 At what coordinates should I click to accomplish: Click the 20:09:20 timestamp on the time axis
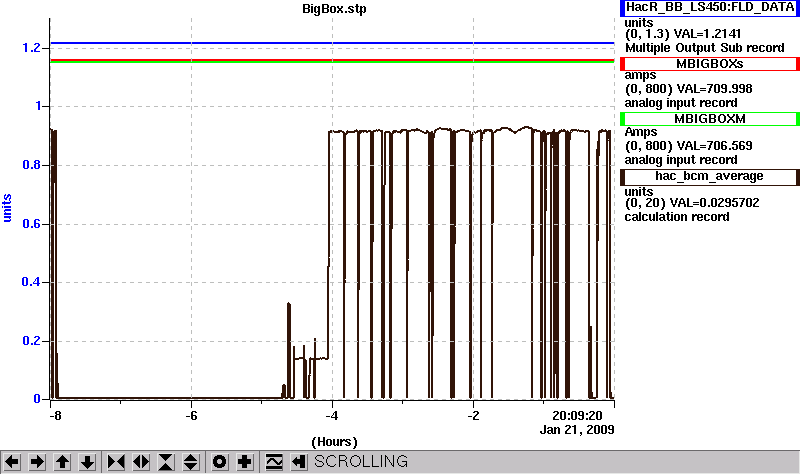point(577,415)
